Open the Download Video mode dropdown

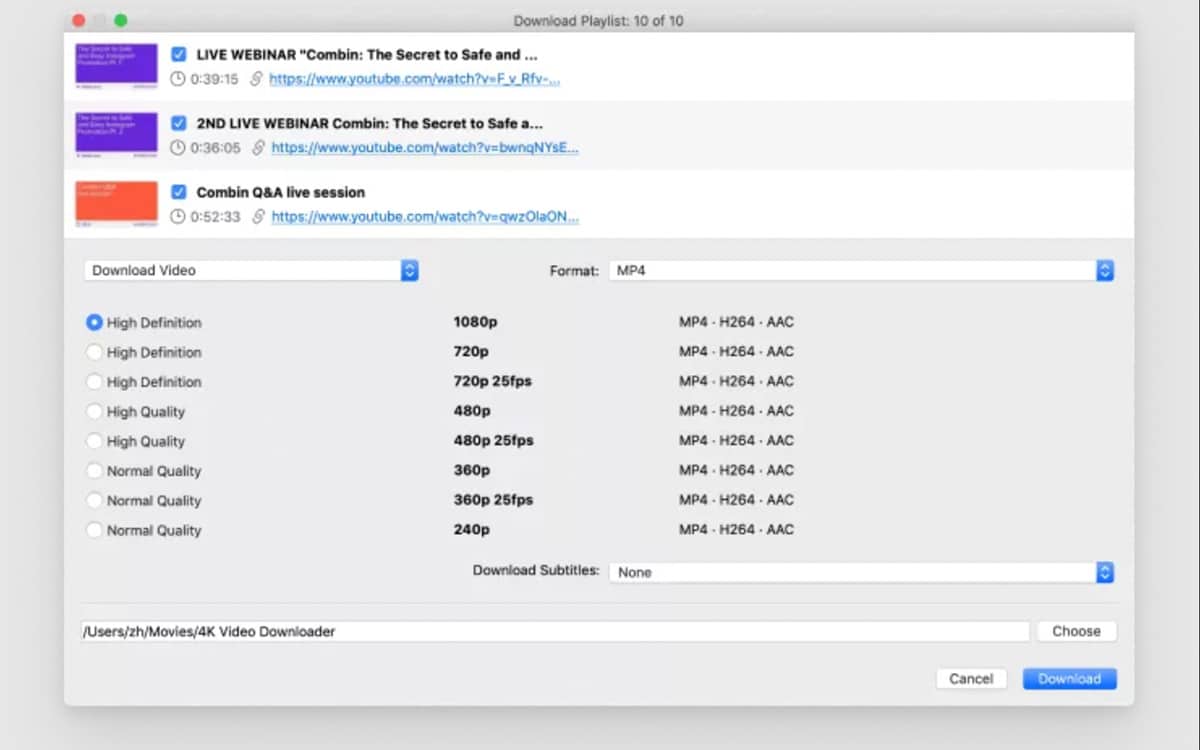[x=410, y=270]
